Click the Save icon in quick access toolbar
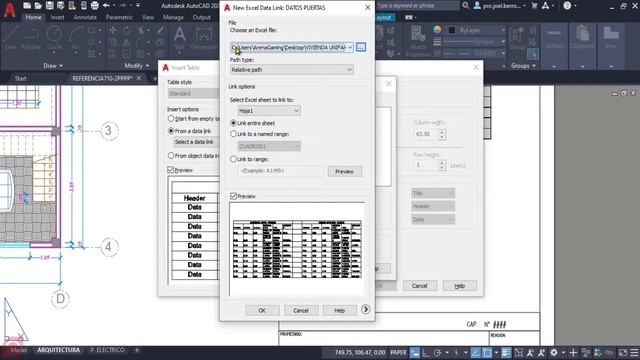This screenshot has height=360, width=640. [49, 6]
